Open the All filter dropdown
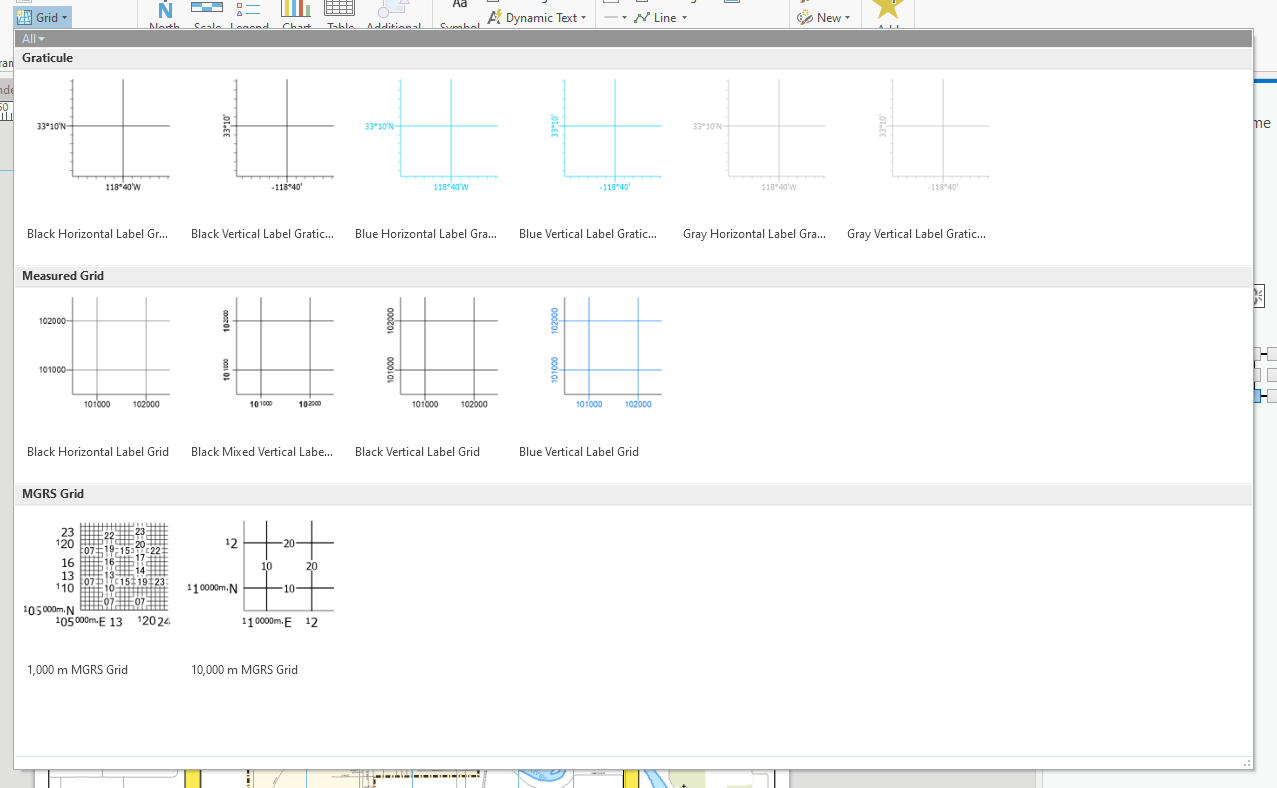 pyautogui.click(x=33, y=38)
